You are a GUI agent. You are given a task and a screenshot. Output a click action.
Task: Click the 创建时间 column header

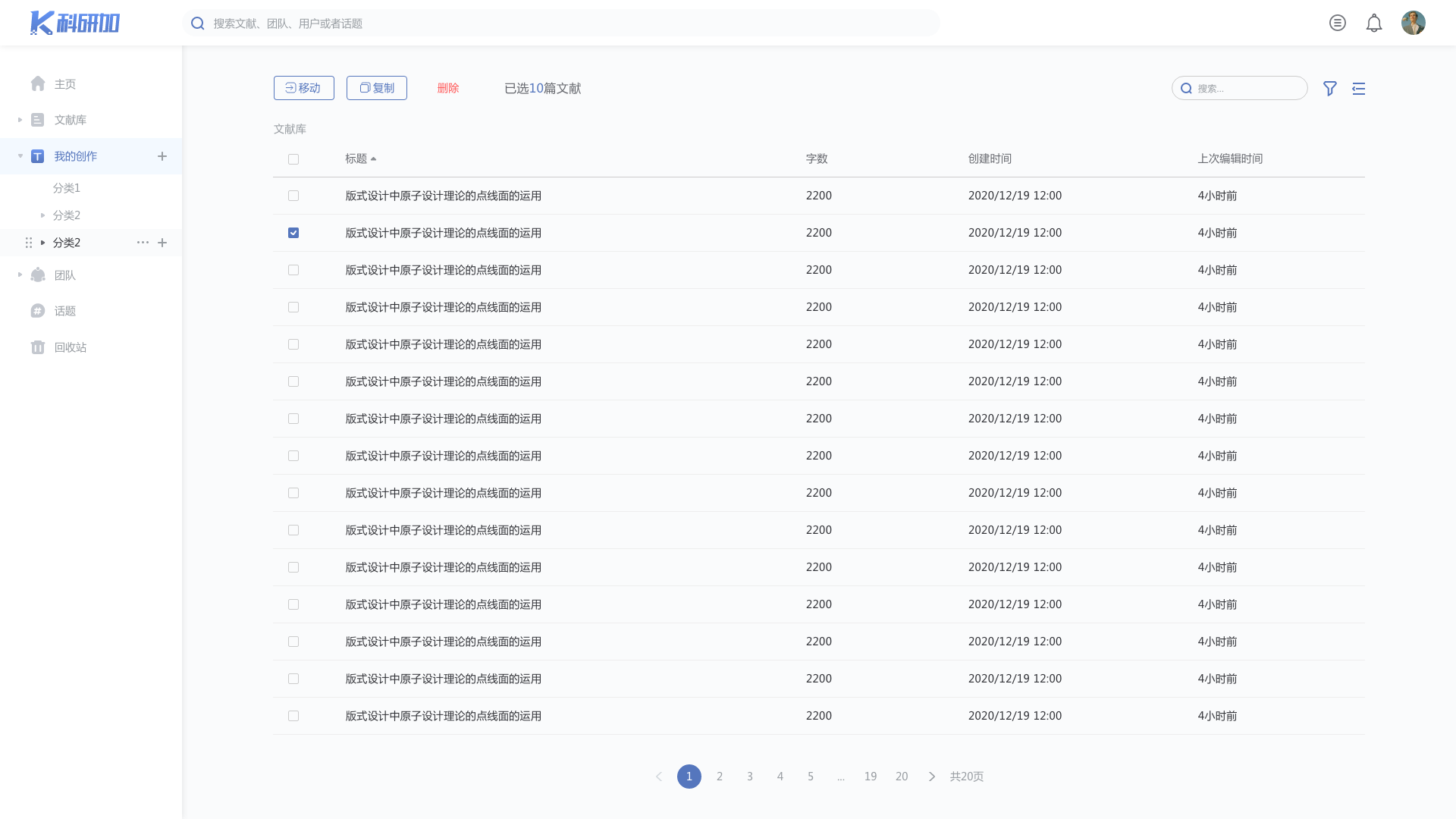990,158
